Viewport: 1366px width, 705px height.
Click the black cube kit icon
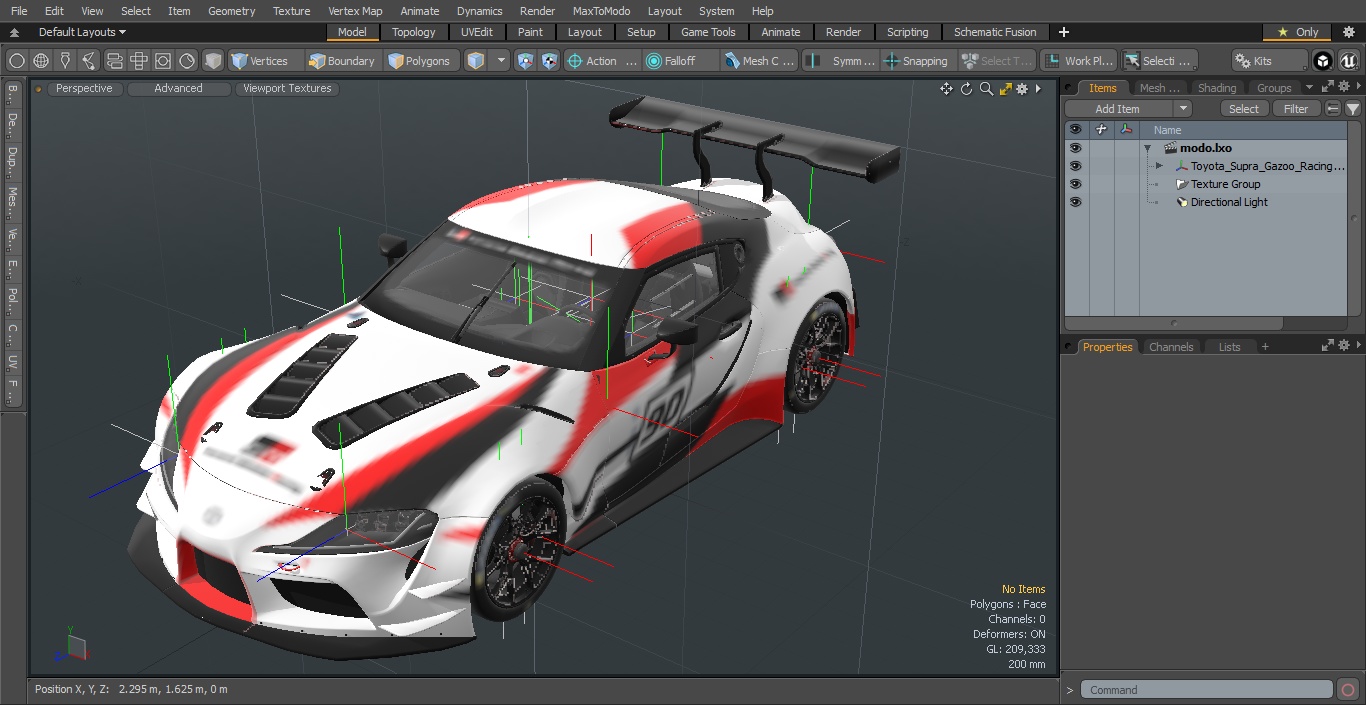coord(1323,61)
